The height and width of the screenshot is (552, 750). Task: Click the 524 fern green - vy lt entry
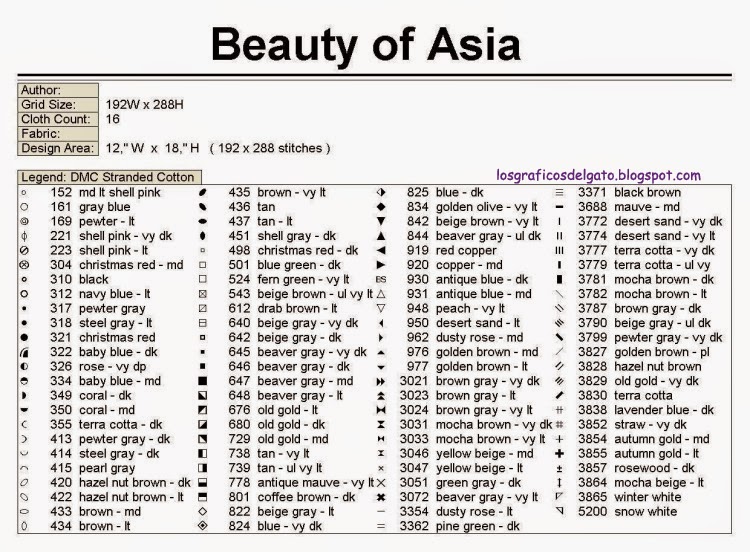coord(289,279)
